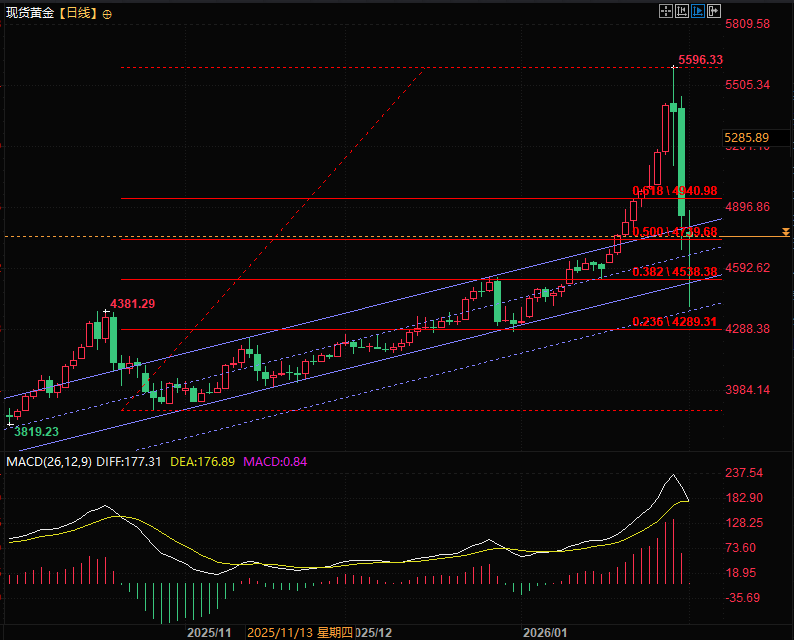Click the 4592.62 price axis value
Image resolution: width=794 pixels, height=640 pixels.
pyautogui.click(x=747, y=268)
